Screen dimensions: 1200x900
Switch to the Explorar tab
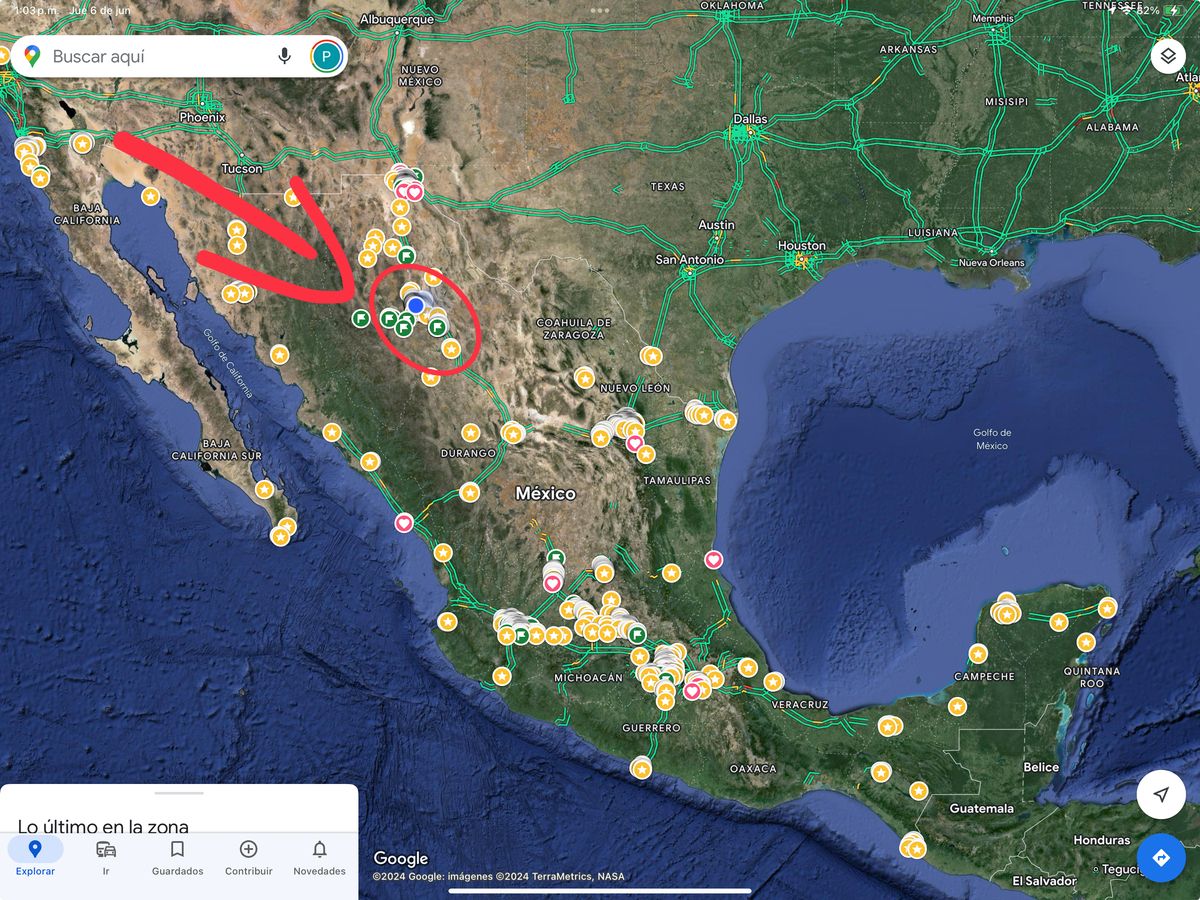(35, 857)
